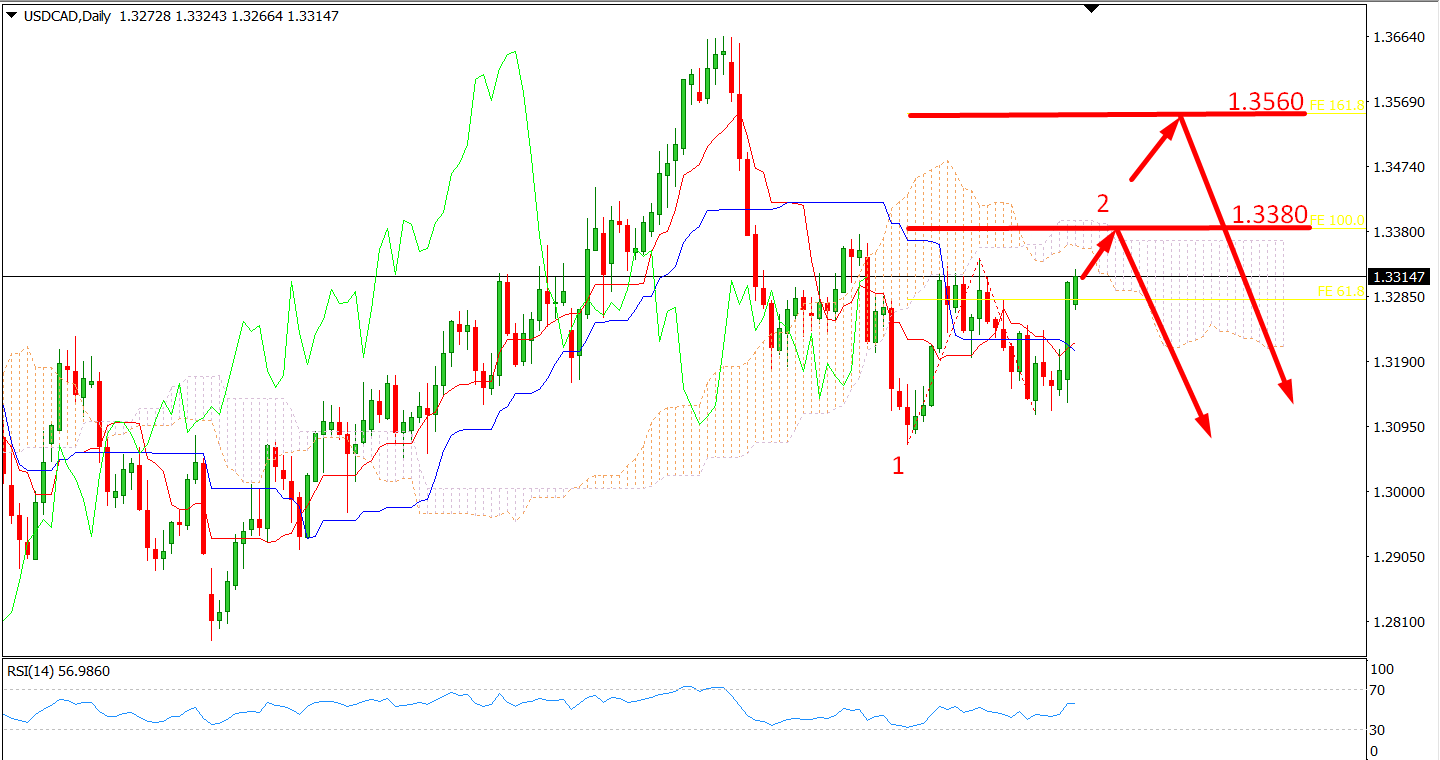Click the chart shift triangle marker at top
The width and height of the screenshot is (1440, 760).
click(1091, 8)
